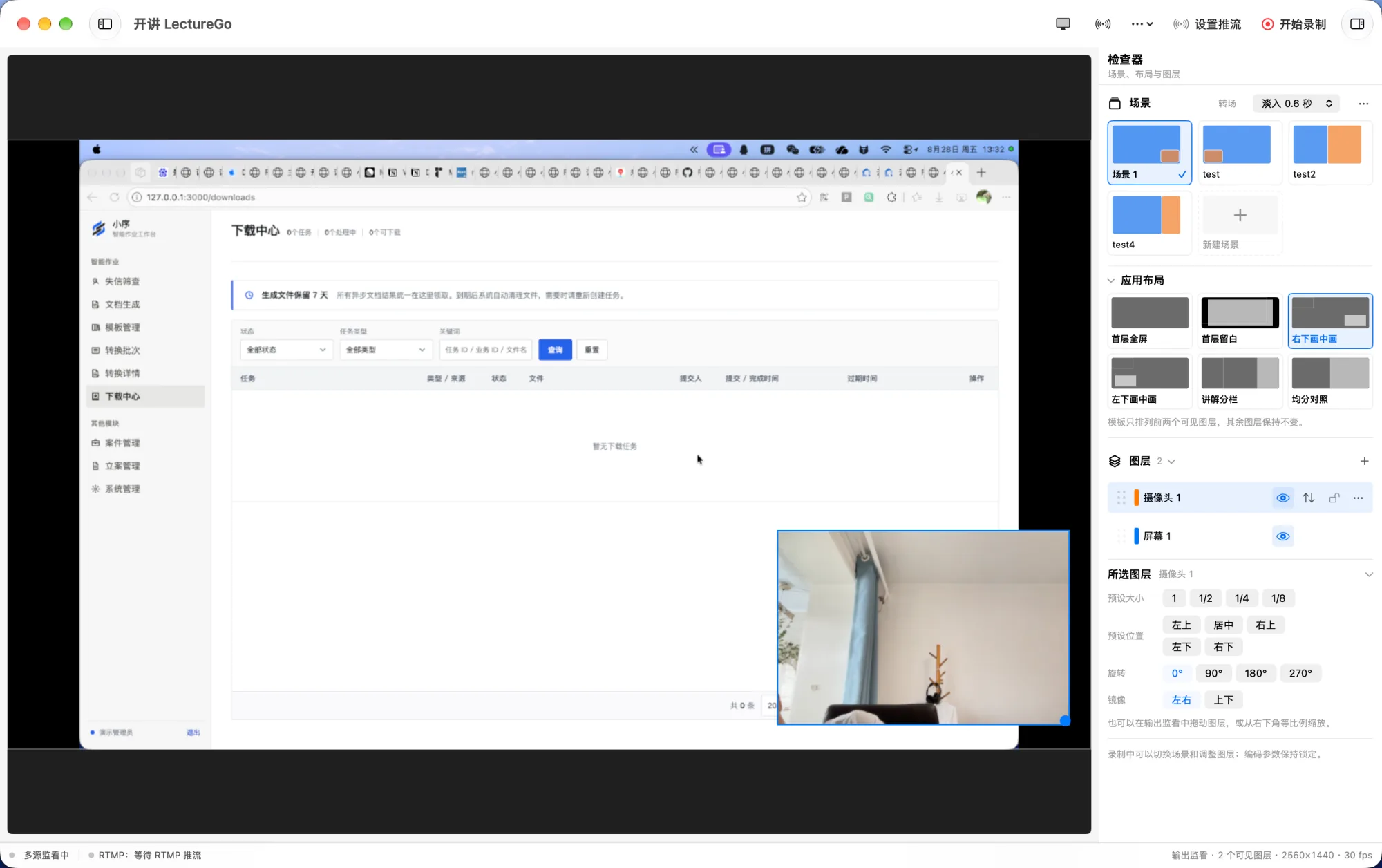Open the 淡入 0.6 秒 transition dropdown
The height and width of the screenshot is (868, 1382).
coord(1296,104)
